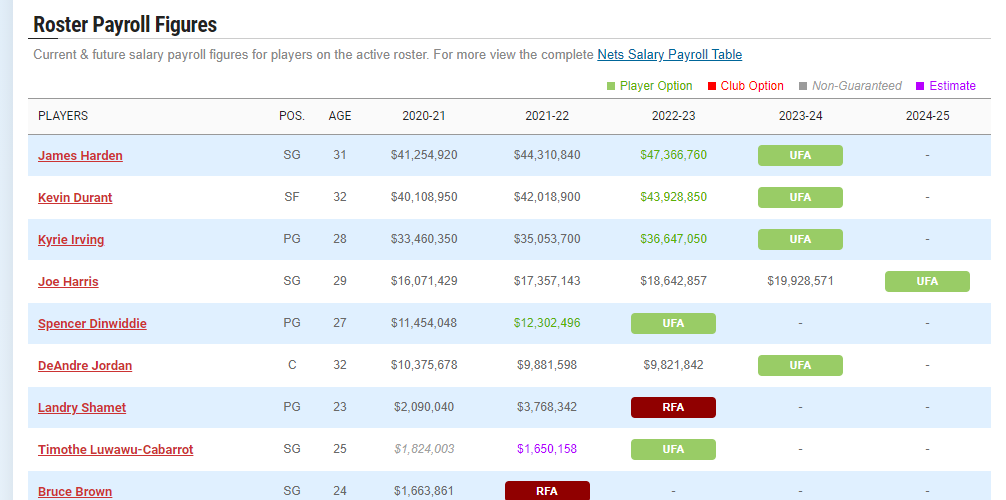
Task: Click Bruce Brown's 2021-22 RFA badge
Action: pos(547,491)
